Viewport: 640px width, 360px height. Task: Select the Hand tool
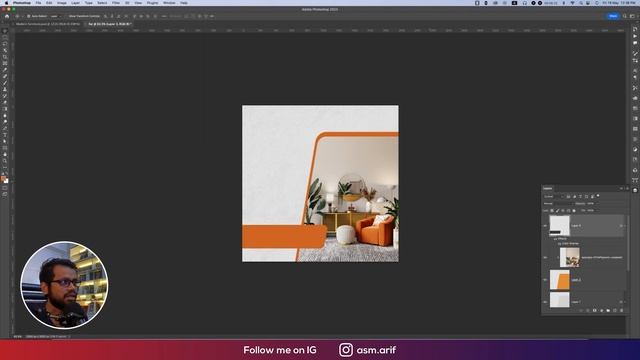tap(5, 155)
